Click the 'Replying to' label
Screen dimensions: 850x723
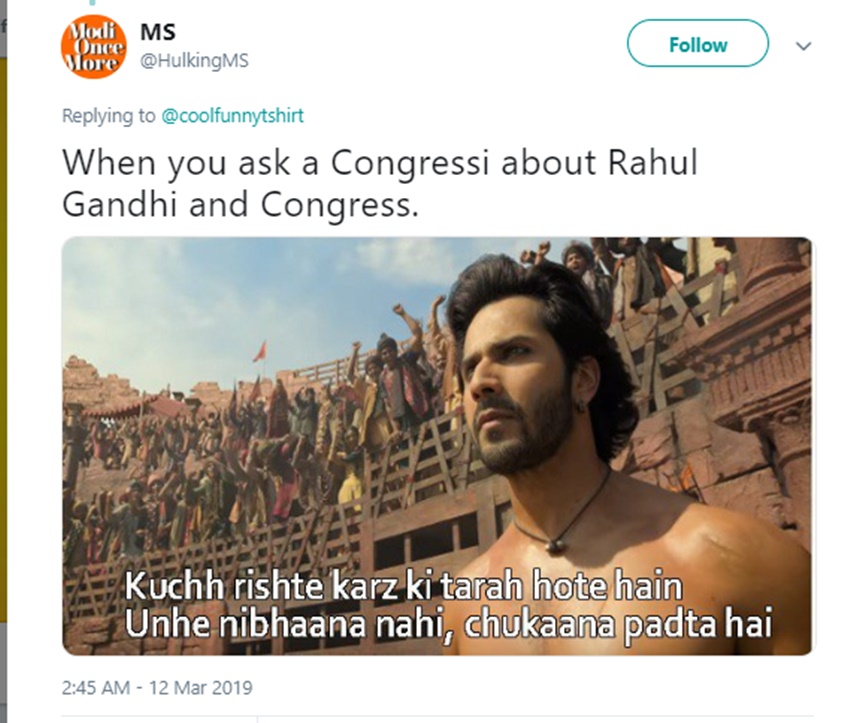(108, 115)
